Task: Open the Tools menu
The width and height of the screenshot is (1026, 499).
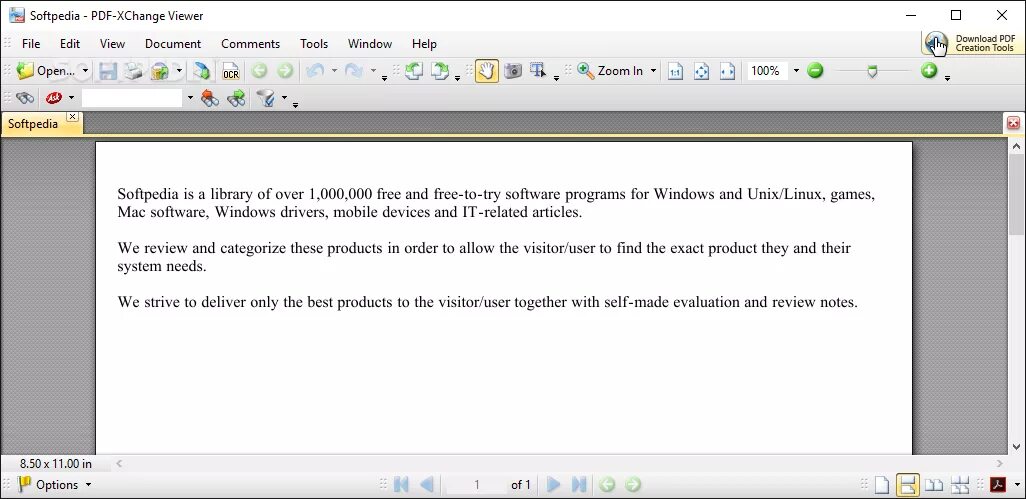Action: pyautogui.click(x=314, y=44)
